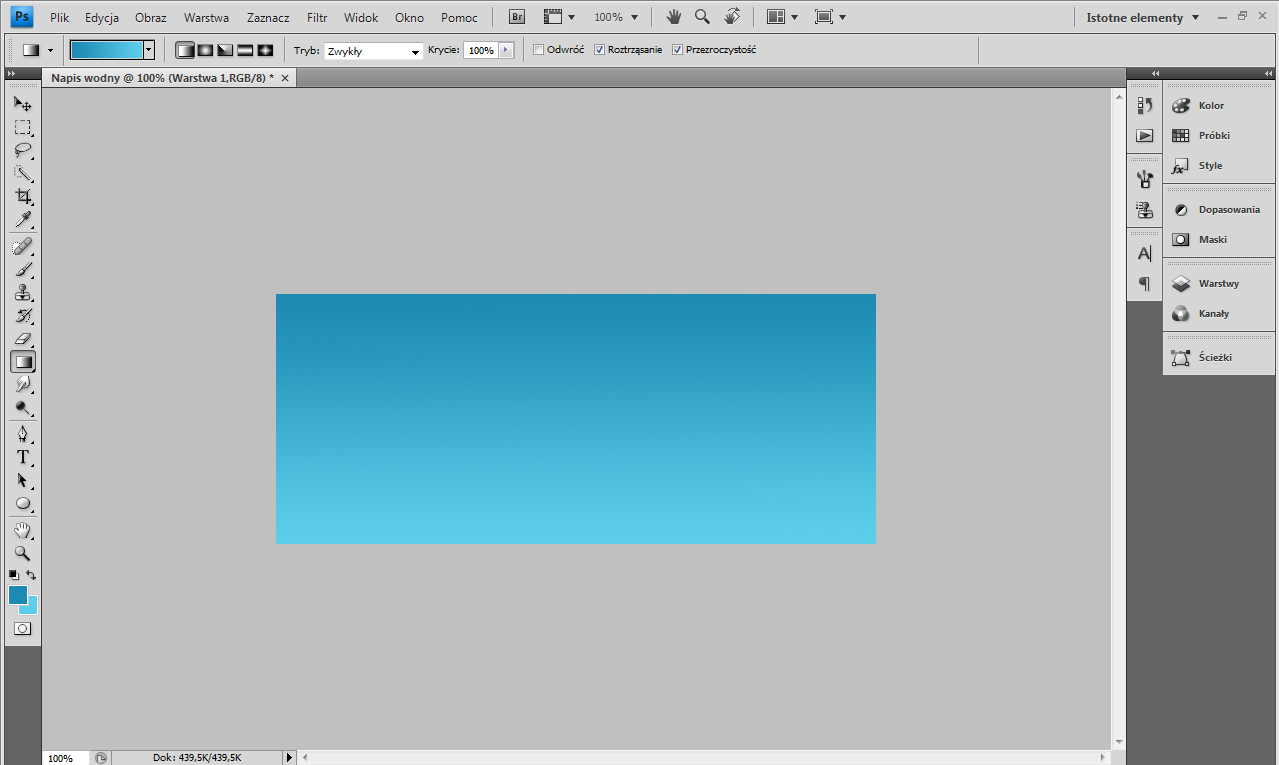Open the Filtr menu
The width and height of the screenshot is (1279, 765).
[x=317, y=17]
